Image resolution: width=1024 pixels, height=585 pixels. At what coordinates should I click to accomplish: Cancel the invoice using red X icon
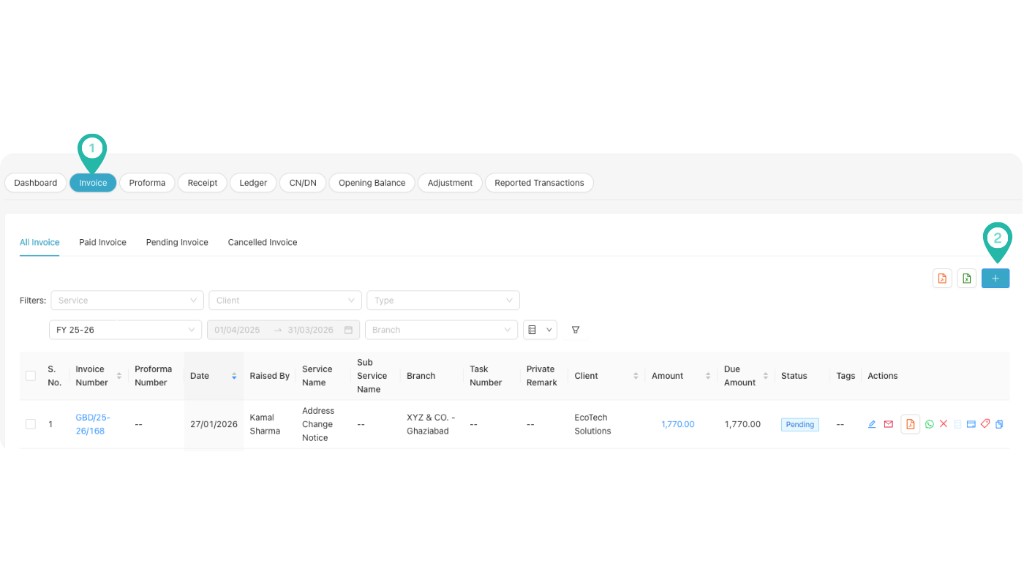pyautogui.click(x=943, y=423)
